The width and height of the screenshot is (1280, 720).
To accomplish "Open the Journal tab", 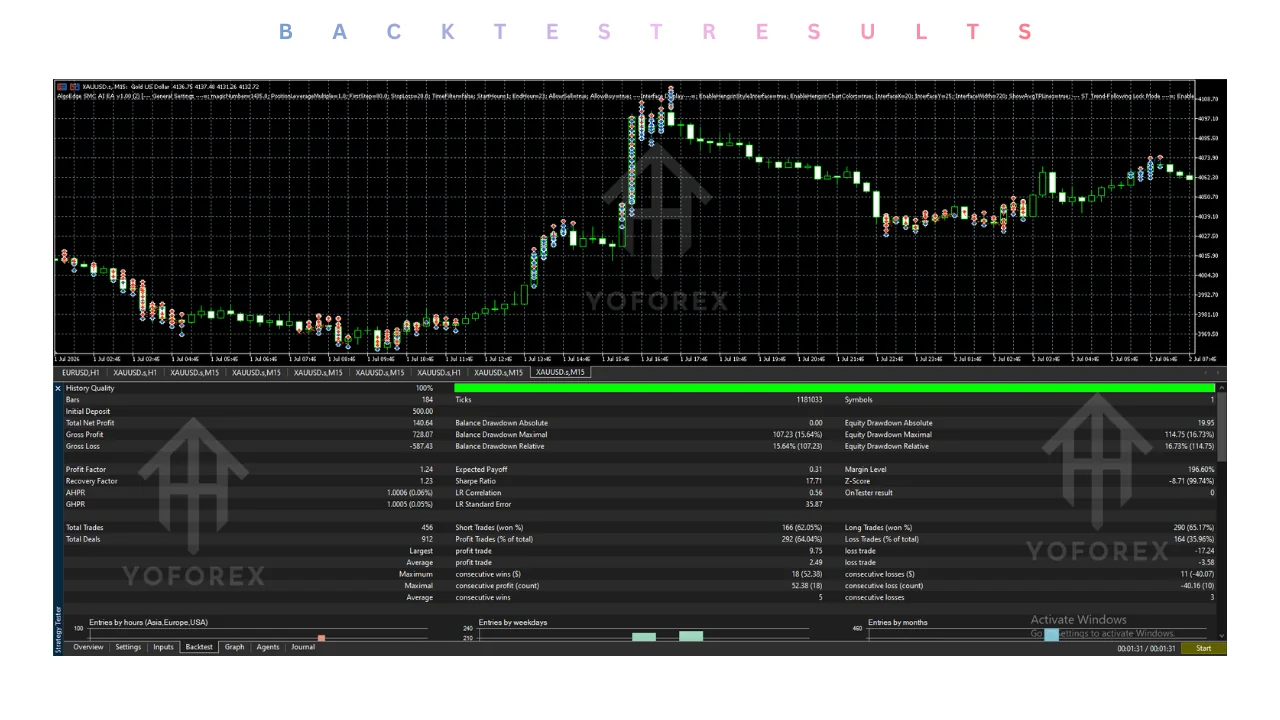I will pyautogui.click(x=303, y=647).
